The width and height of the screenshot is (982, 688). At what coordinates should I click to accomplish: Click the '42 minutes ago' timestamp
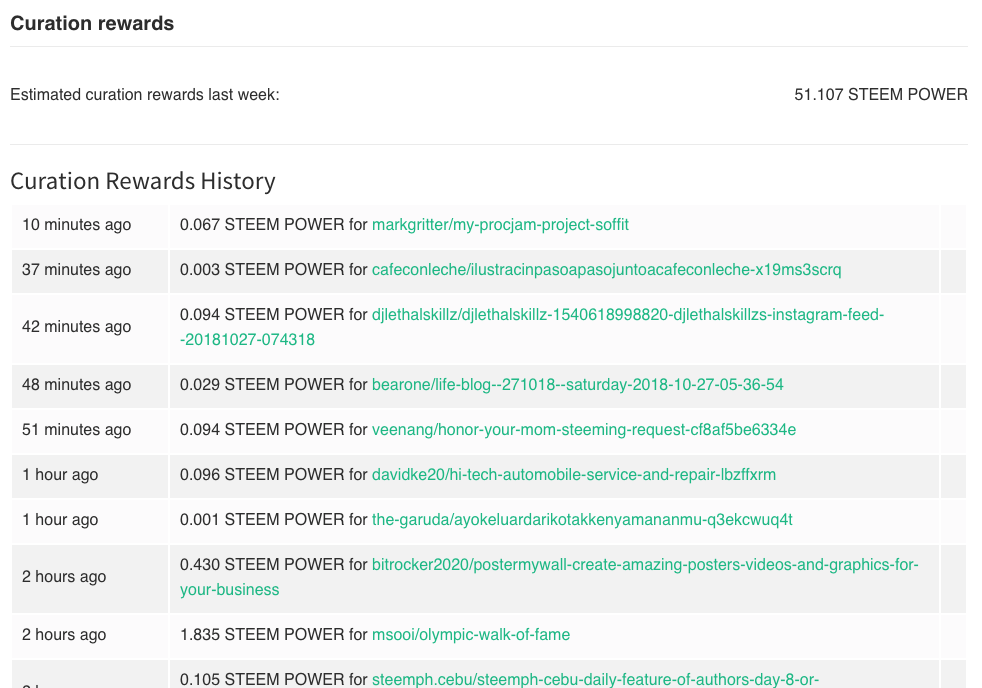76,327
